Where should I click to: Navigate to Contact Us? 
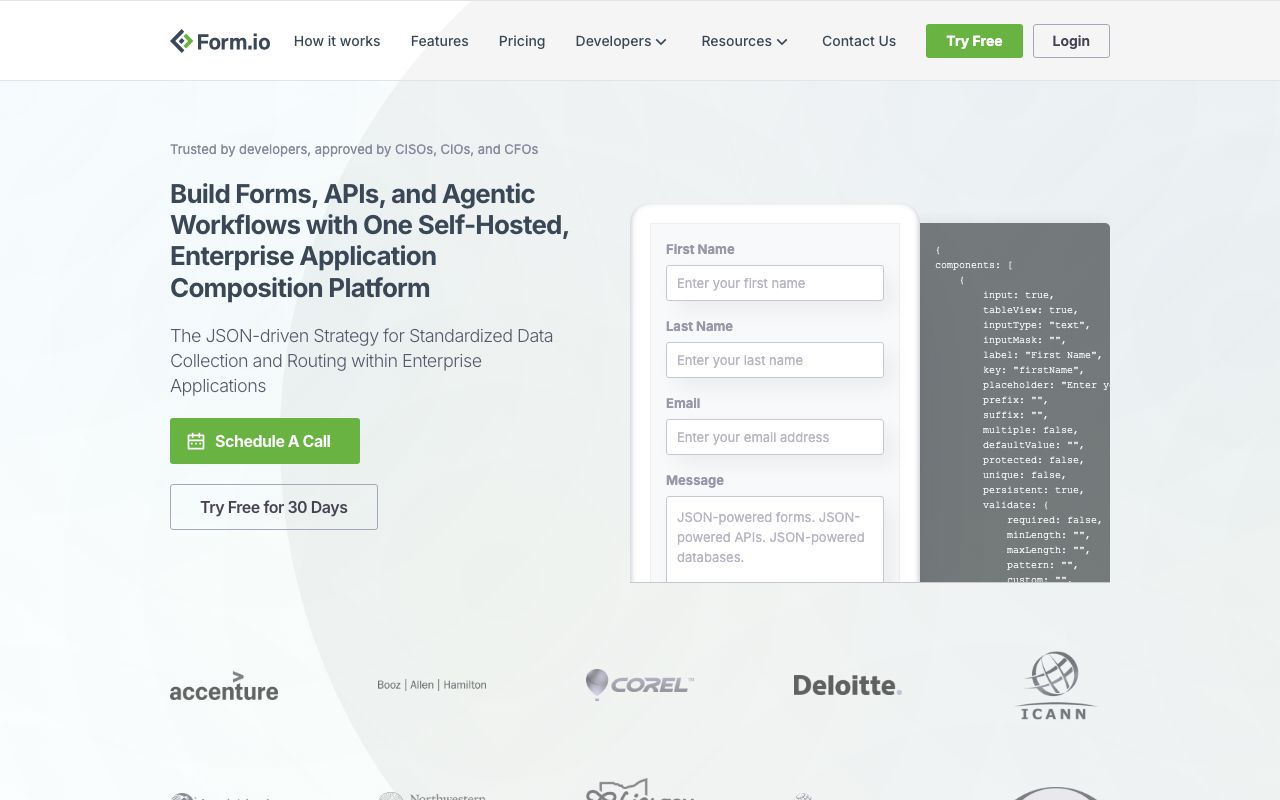coord(859,41)
